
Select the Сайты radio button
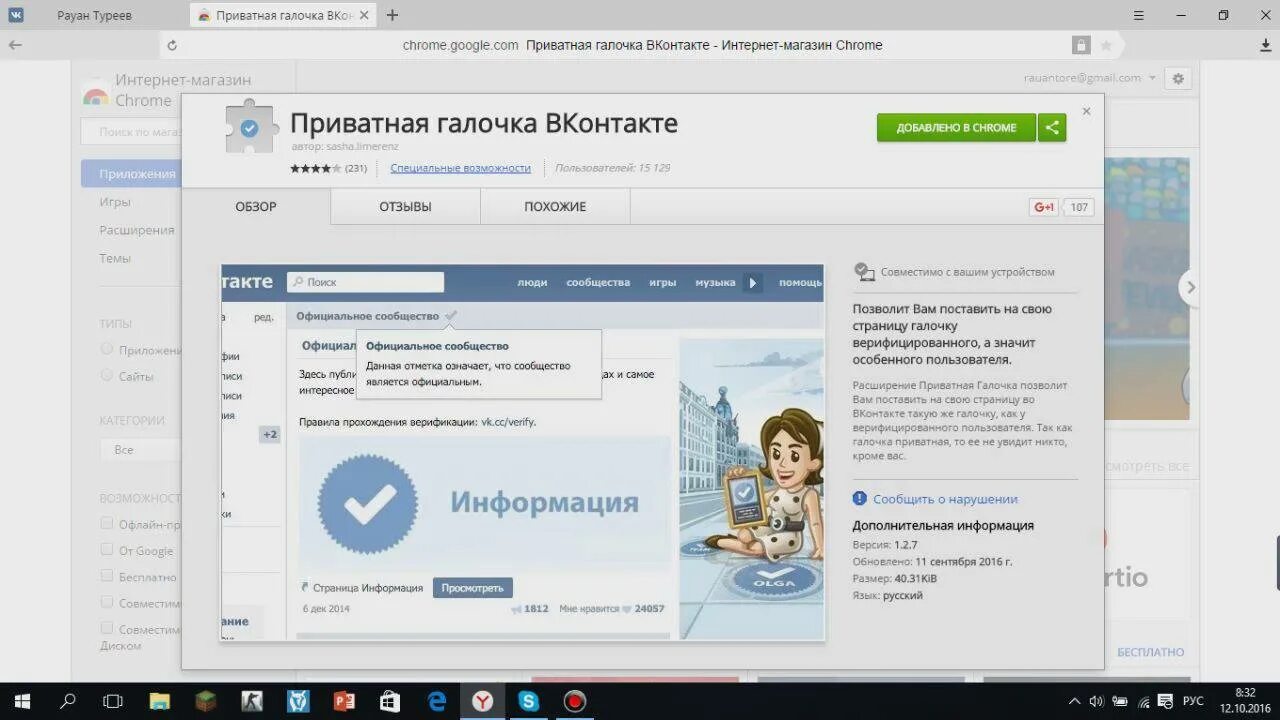tap(106, 375)
